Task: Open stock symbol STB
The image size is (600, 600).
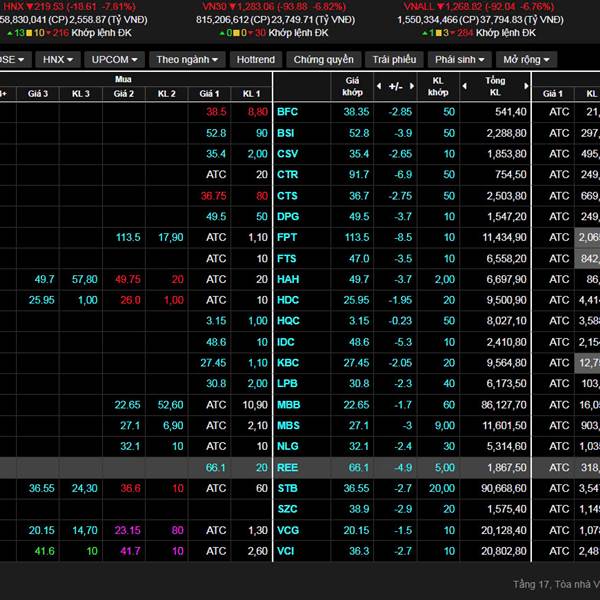Action: coord(287,488)
